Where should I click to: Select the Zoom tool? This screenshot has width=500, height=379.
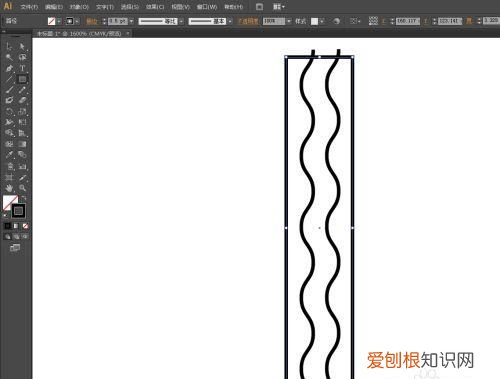pos(22,188)
